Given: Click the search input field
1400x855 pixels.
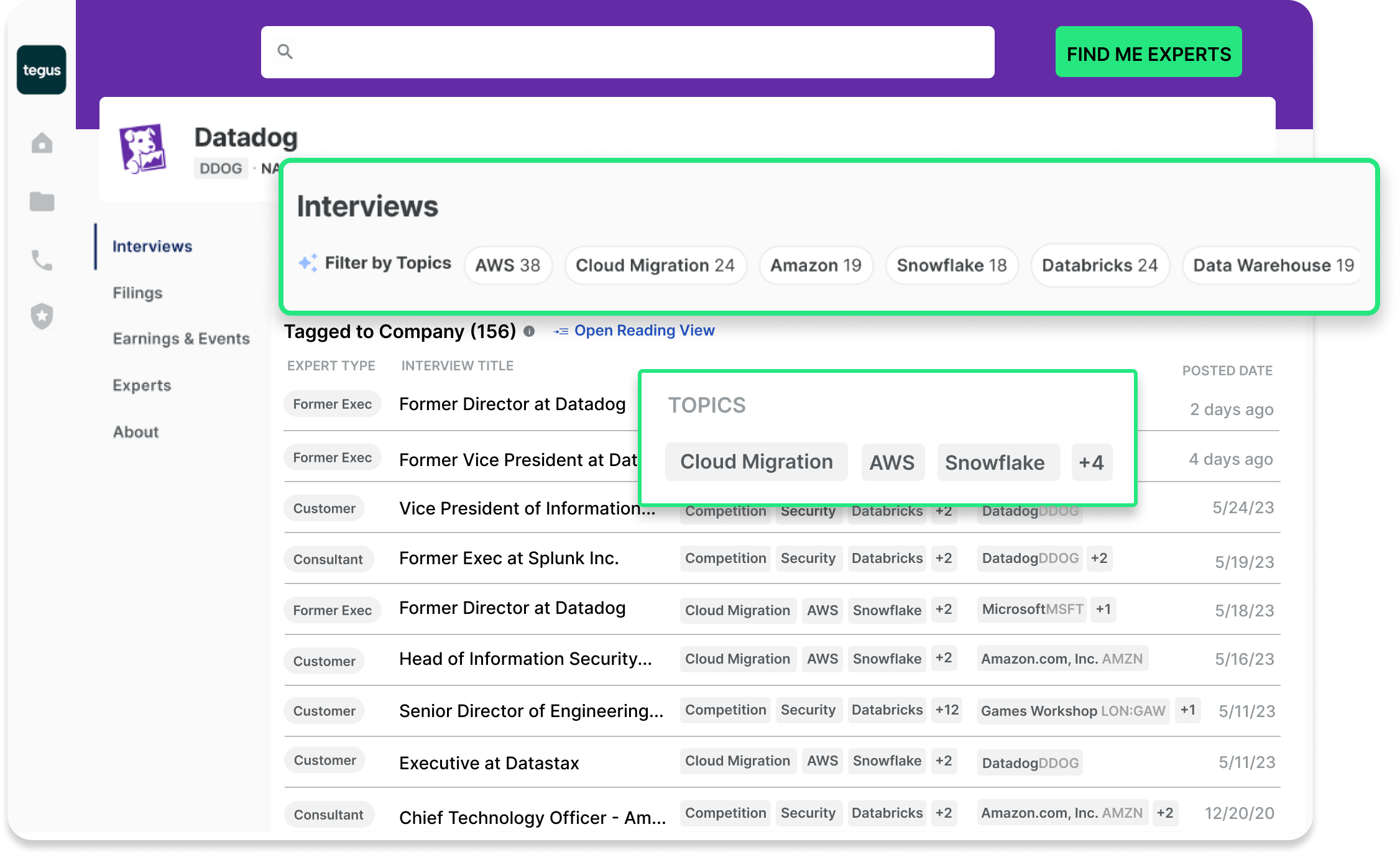Looking at the screenshot, I should (627, 52).
